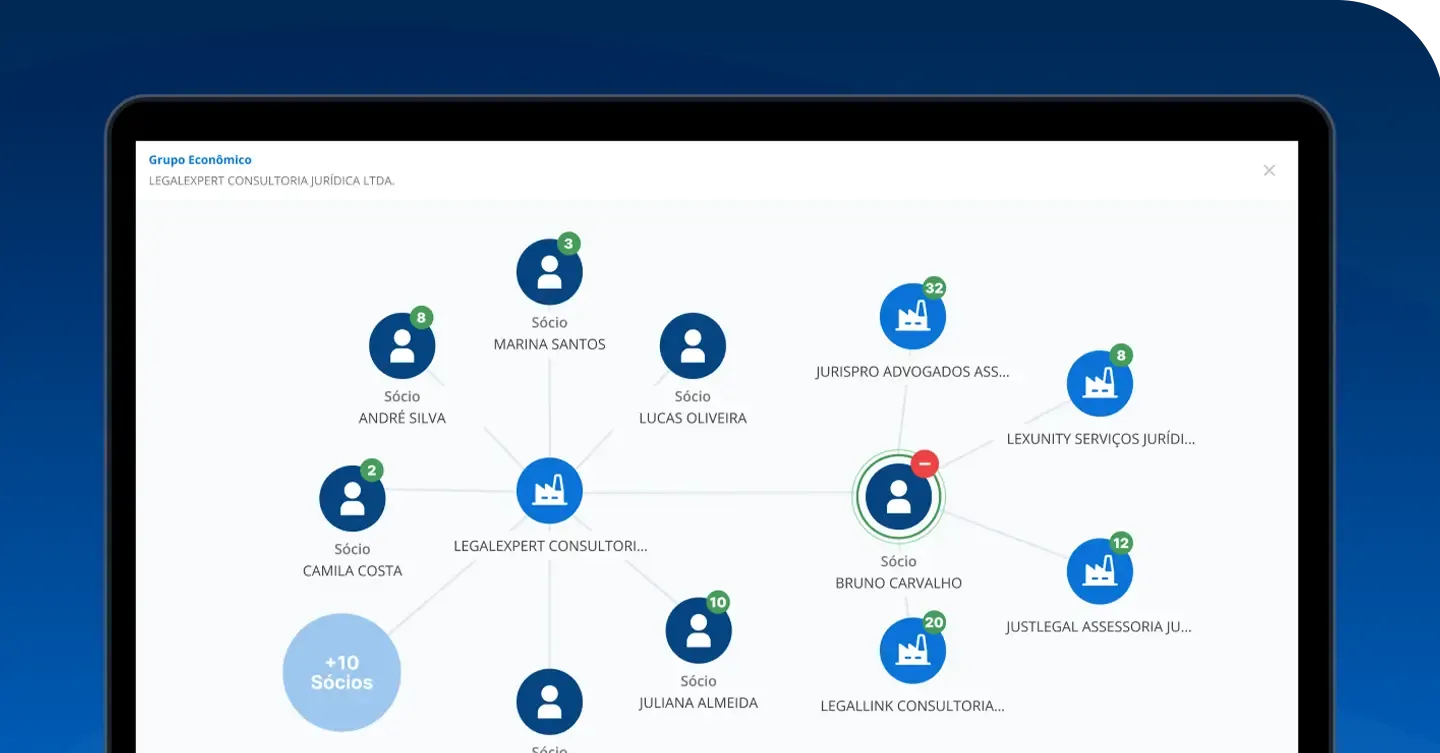
Task: Select the JULIANA ALMEIDA sócio icon
Action: coord(698,629)
